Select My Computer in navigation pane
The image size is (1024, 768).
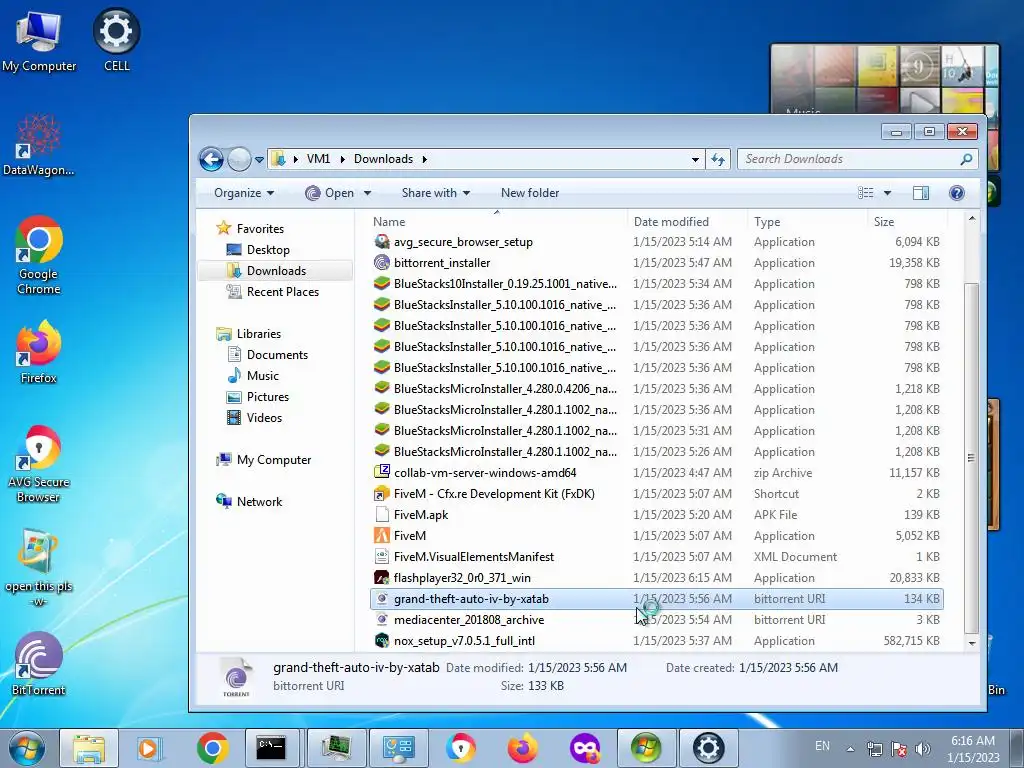pos(274,460)
